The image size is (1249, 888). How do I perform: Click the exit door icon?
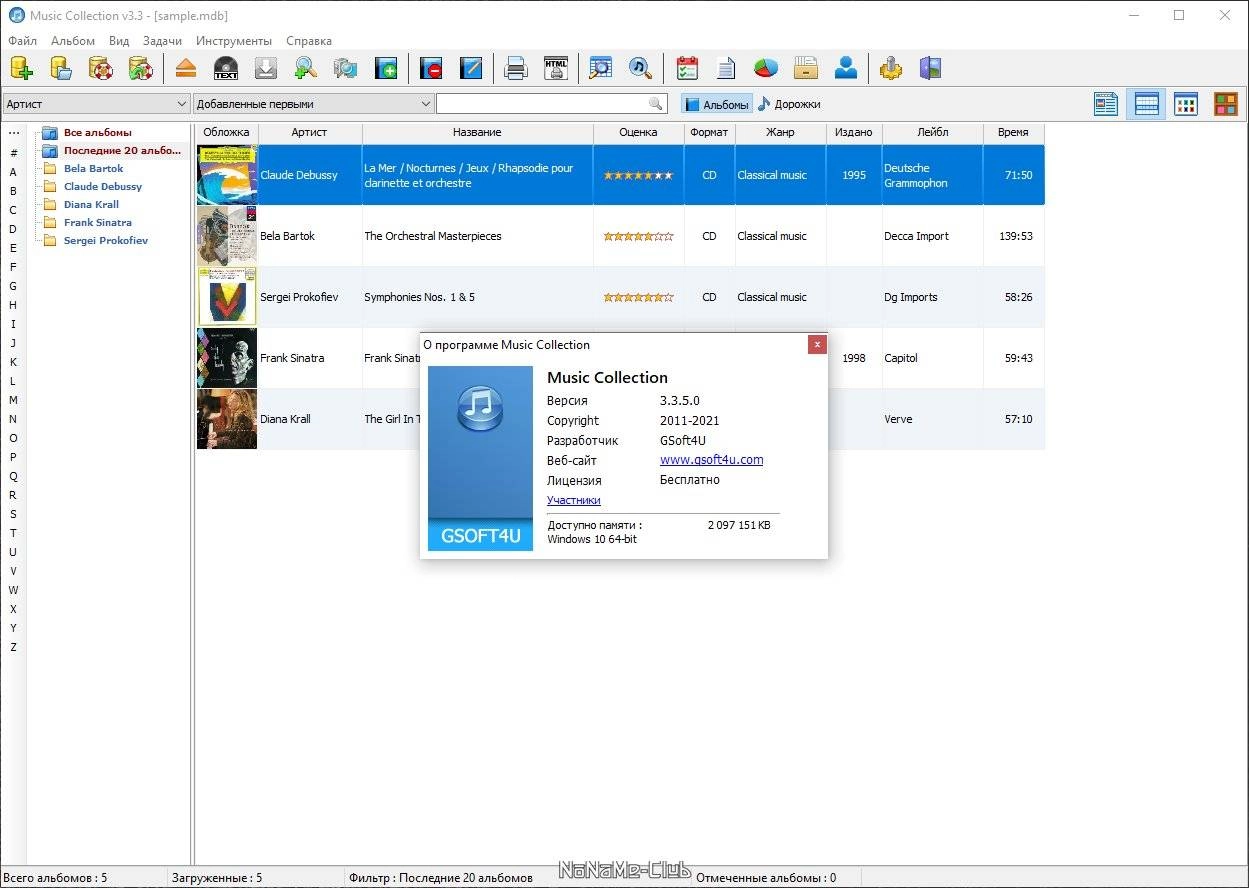pos(931,68)
